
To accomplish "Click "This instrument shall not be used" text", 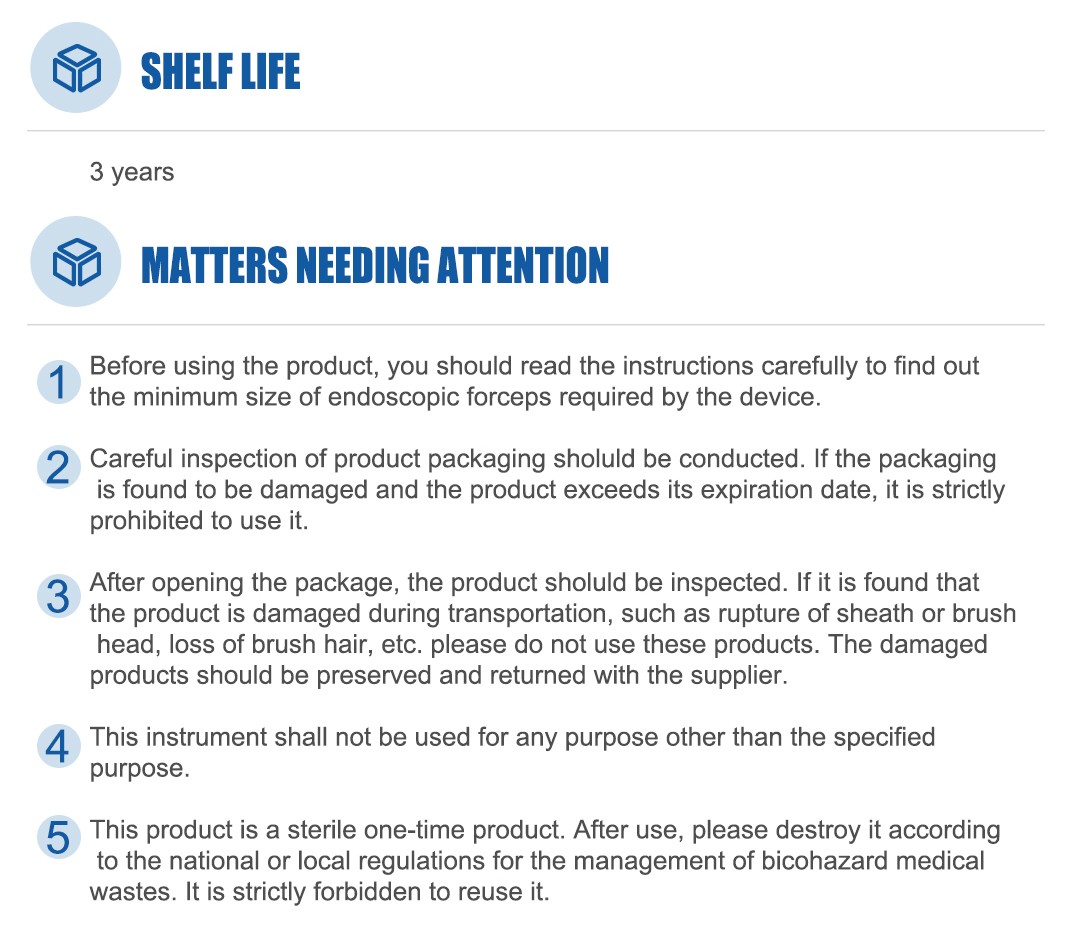I will (x=262, y=738).
